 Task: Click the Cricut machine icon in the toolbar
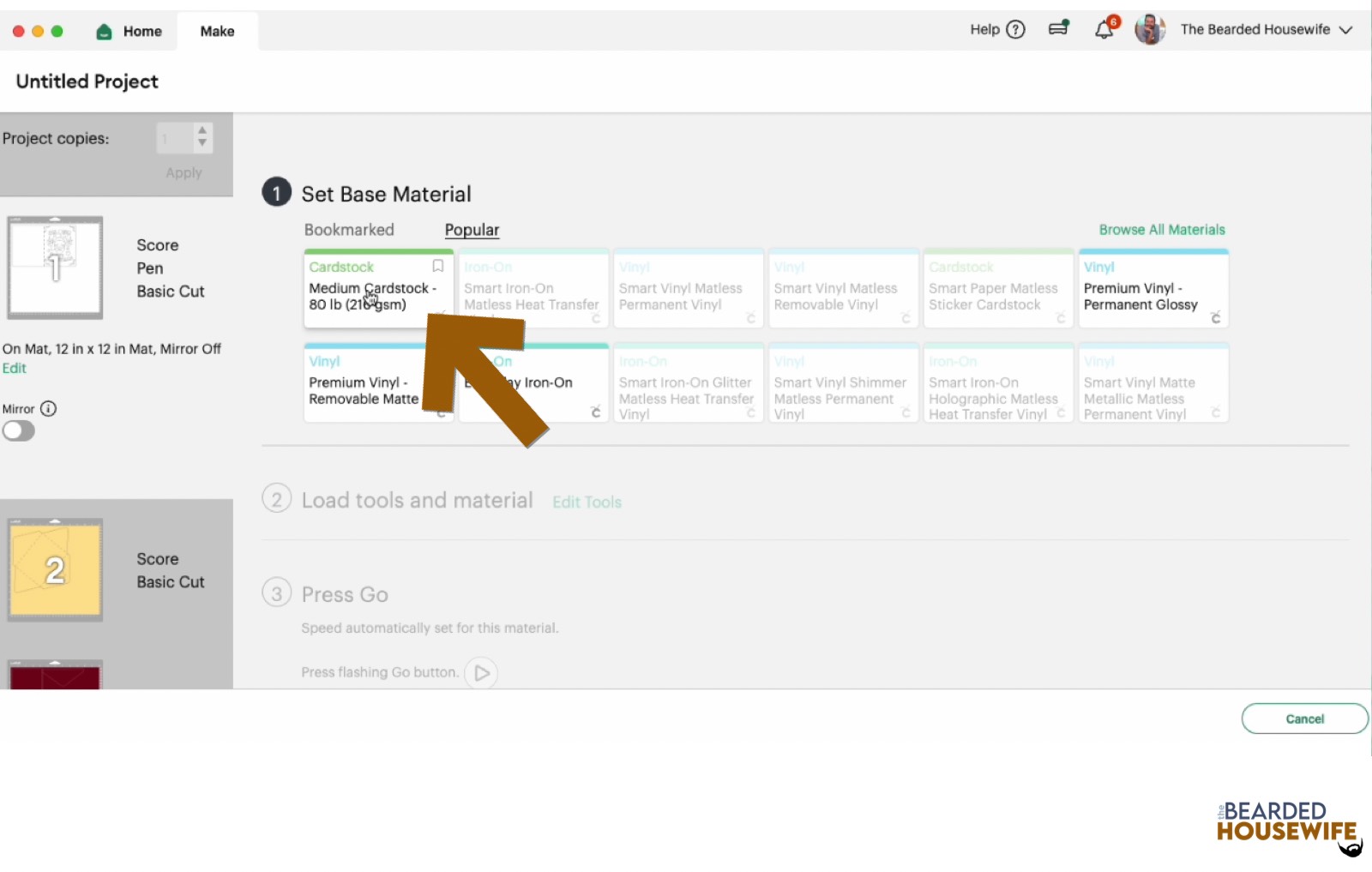point(1058,28)
